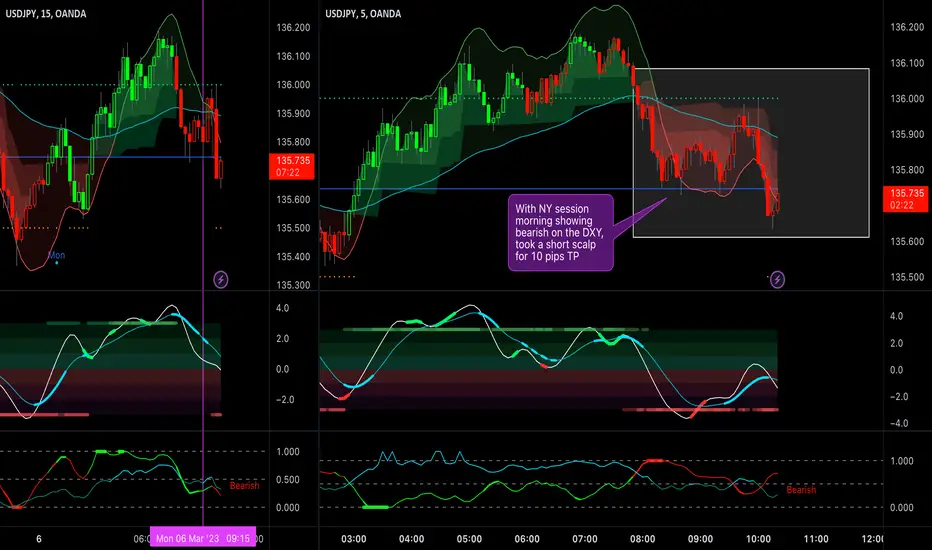Viewport: 932px width, 550px height.
Task: Click the lightning icon on the 15-minute chart
Action: tap(221, 279)
